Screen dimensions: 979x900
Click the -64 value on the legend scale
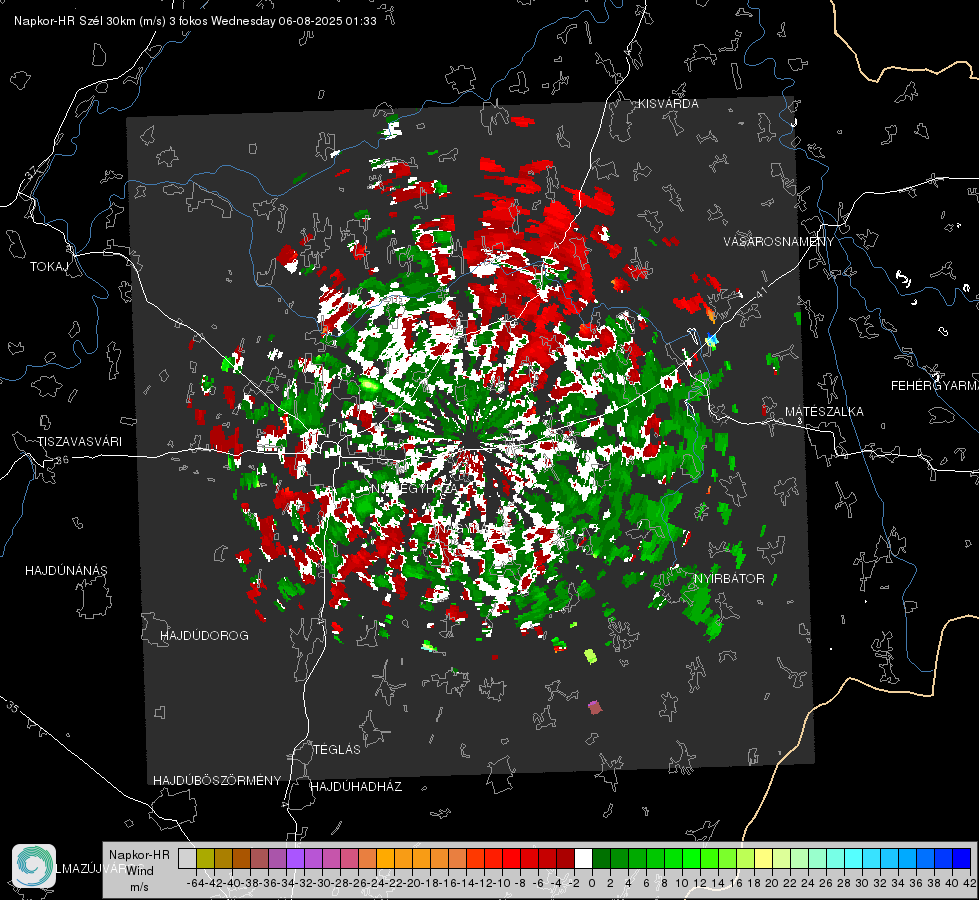[196, 883]
